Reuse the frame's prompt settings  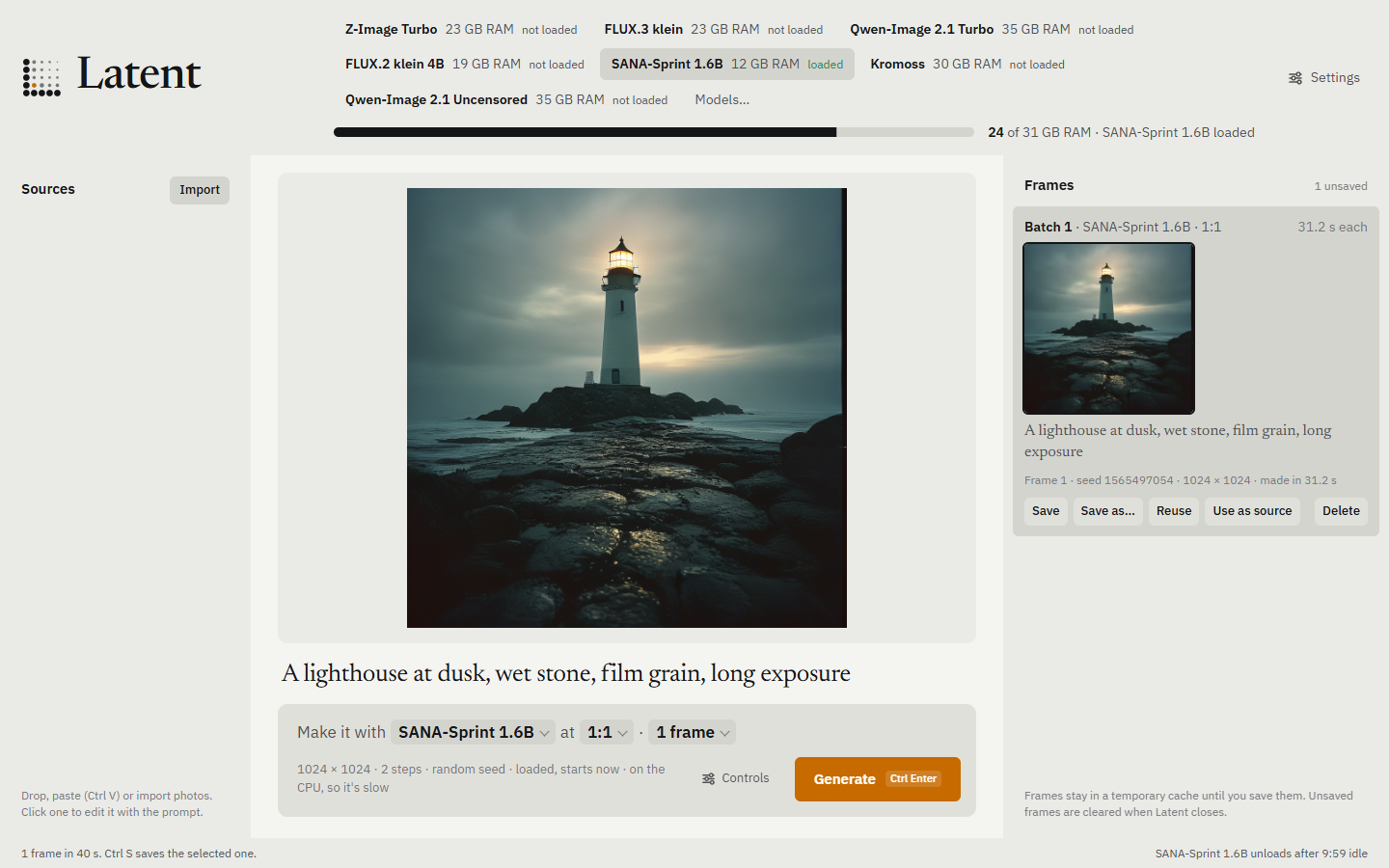(1174, 511)
